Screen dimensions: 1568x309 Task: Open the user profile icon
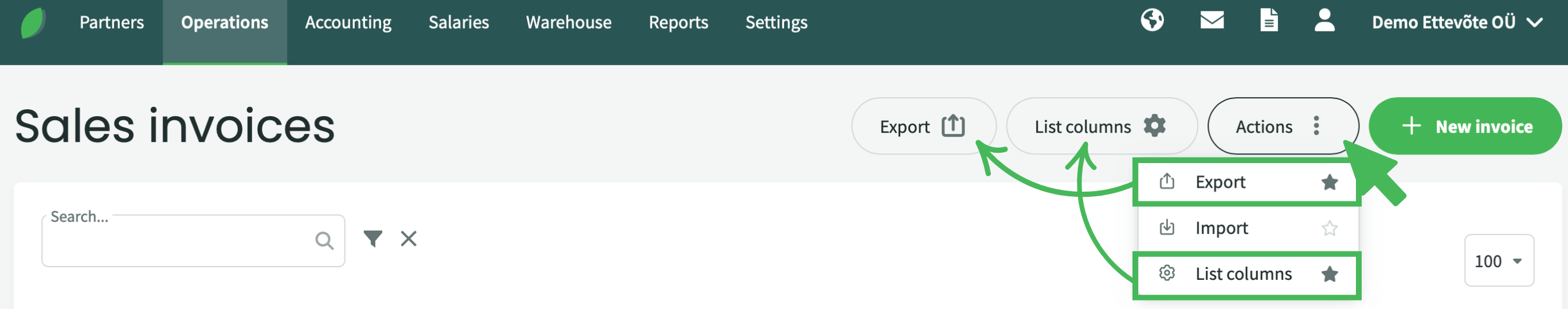pos(1324,20)
